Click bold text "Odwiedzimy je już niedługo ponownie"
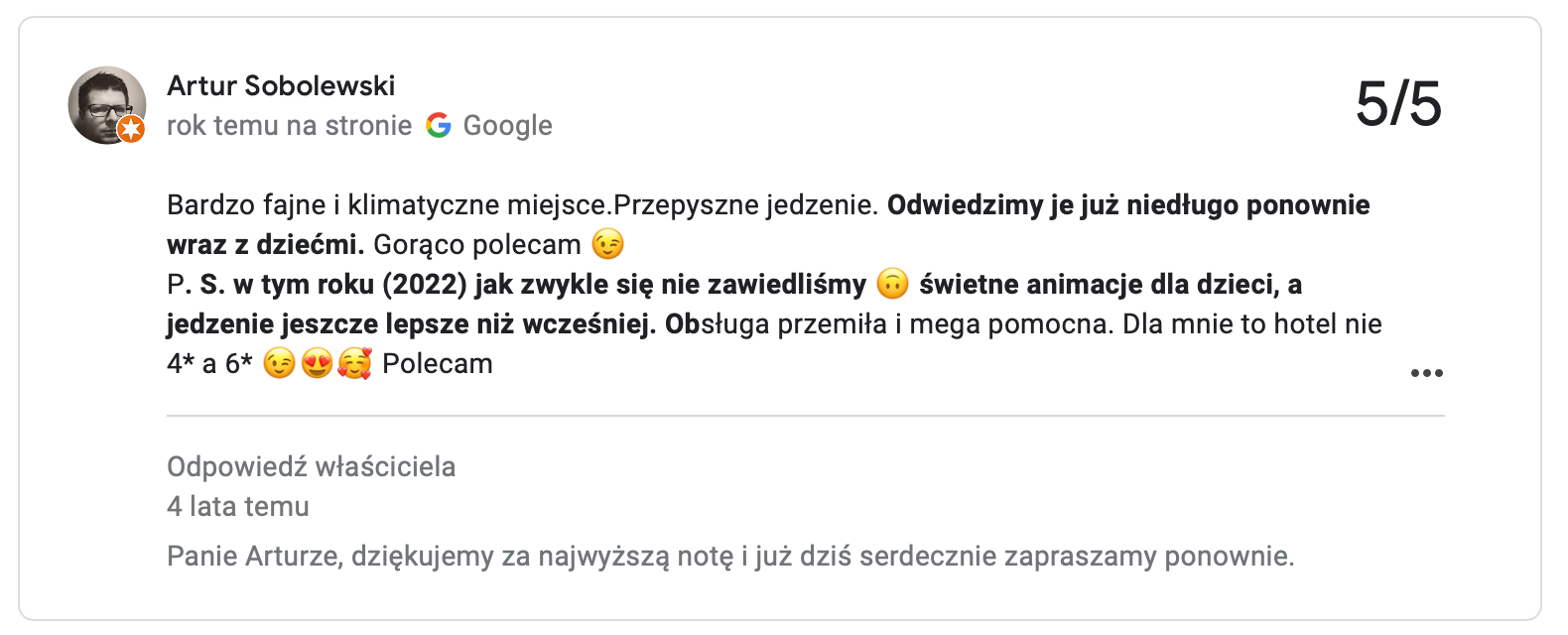The height and width of the screenshot is (635, 1568). [1127, 205]
